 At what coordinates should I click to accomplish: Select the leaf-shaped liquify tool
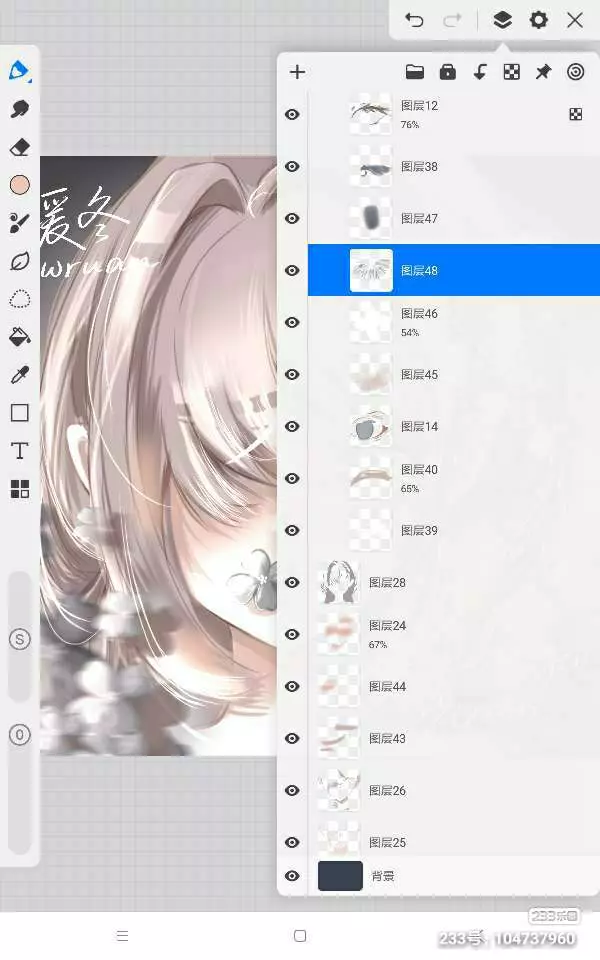coord(20,261)
